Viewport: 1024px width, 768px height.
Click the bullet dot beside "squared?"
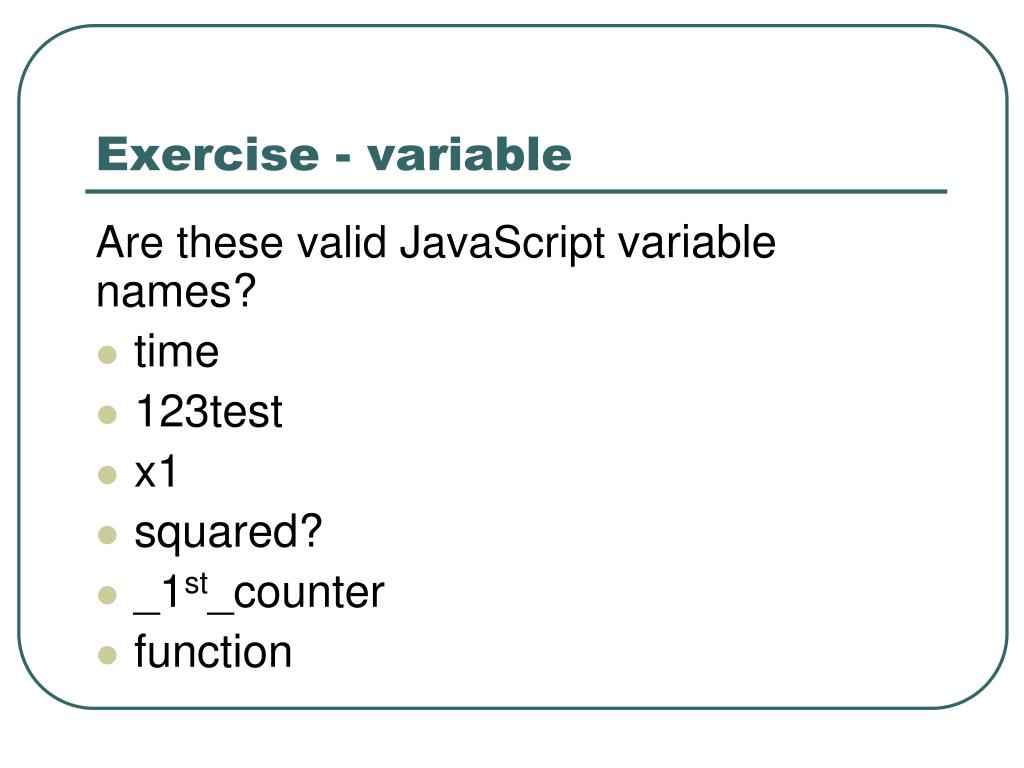(108, 534)
